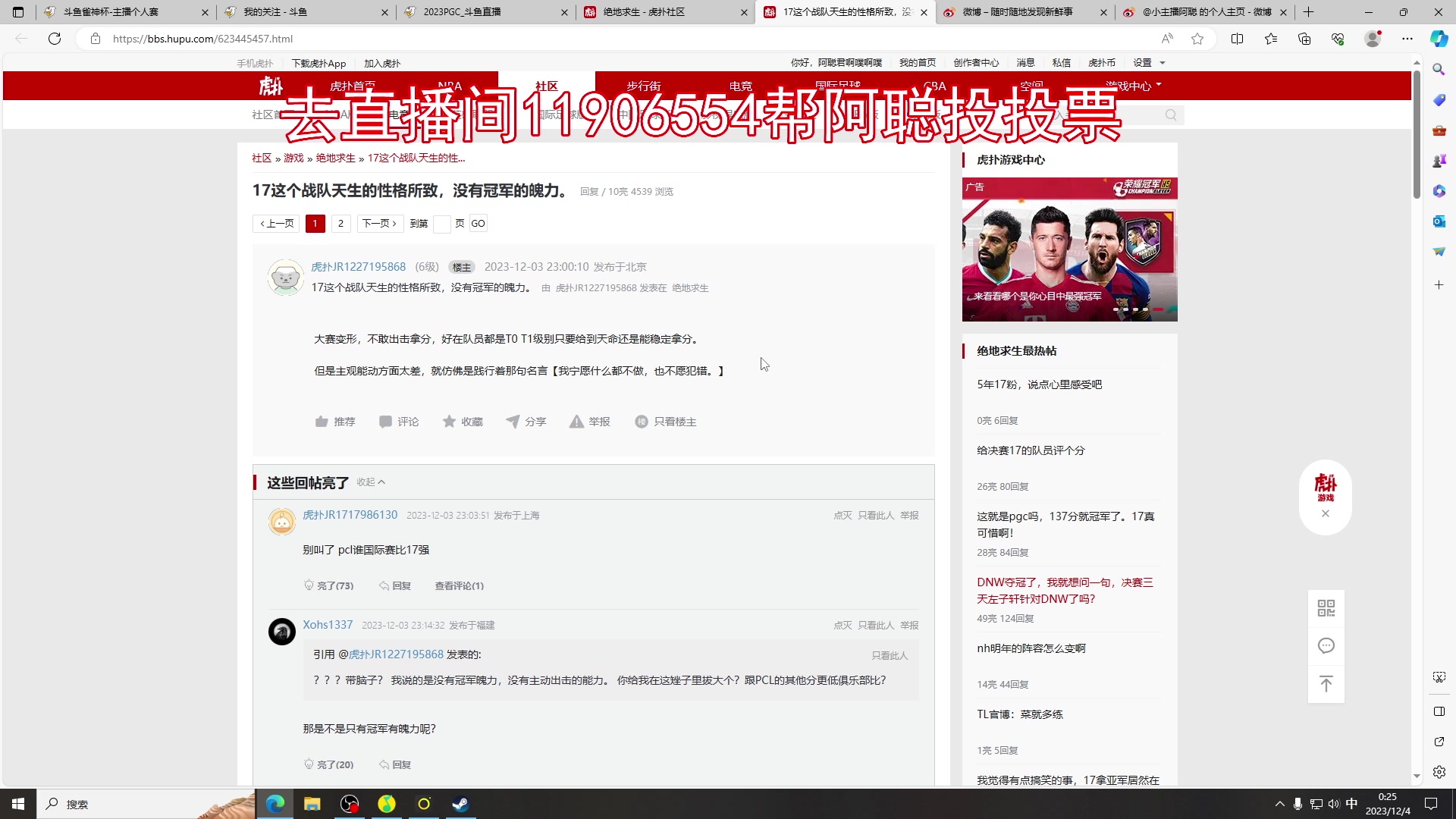This screenshot has height=819, width=1456.
Task: Open floating chat feedback icon
Action: point(1326,646)
